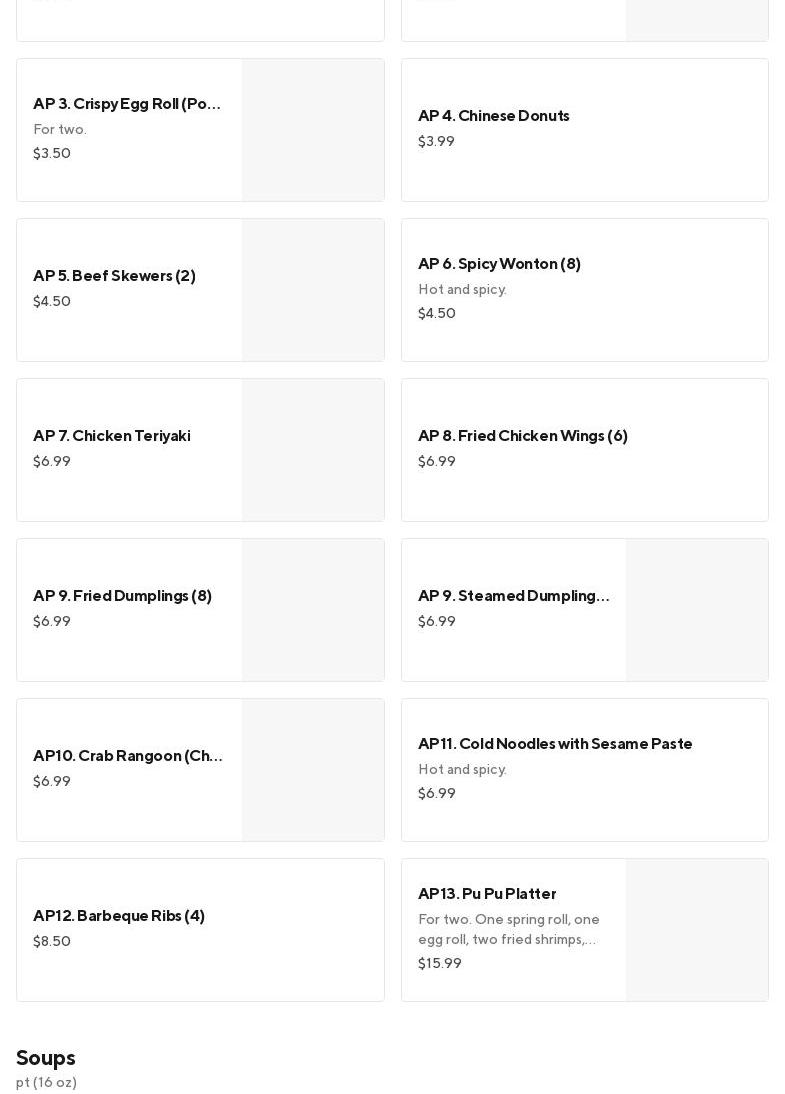Image resolution: width=785 pixels, height=1094 pixels.
Task: Select the AP10. Crab Rangoon item title
Action: click(x=127, y=756)
